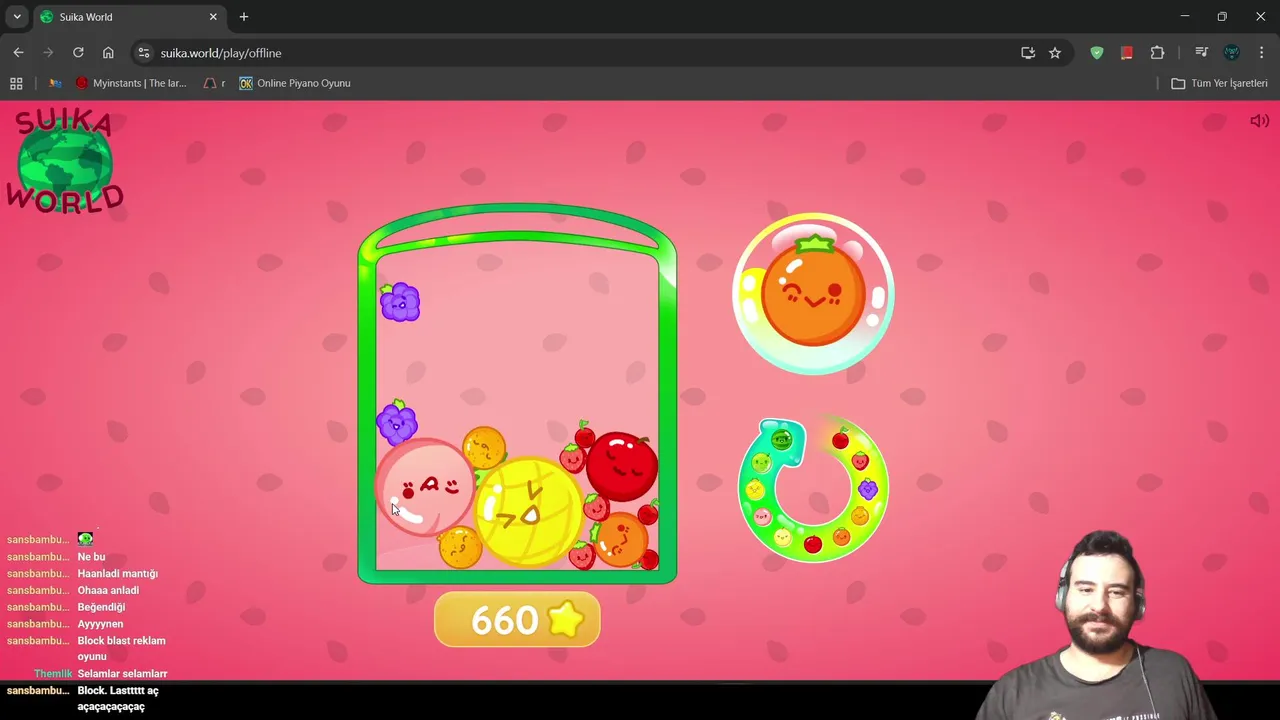
Task: Click the large yellow melon in the jar
Action: point(527,511)
